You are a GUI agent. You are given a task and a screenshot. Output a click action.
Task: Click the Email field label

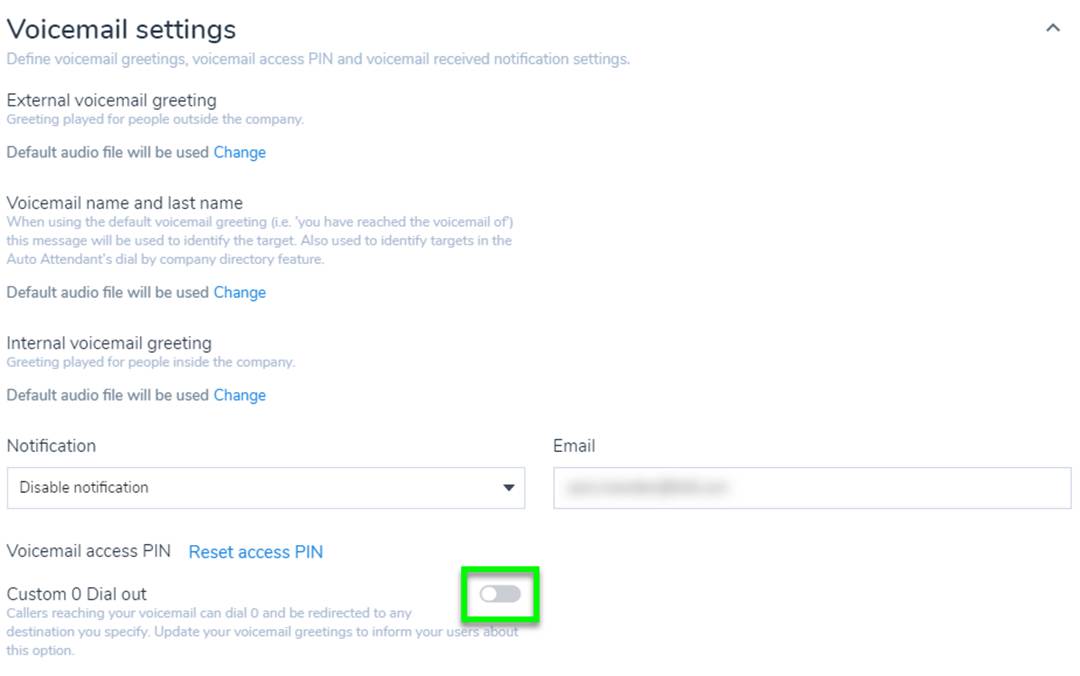pos(574,446)
